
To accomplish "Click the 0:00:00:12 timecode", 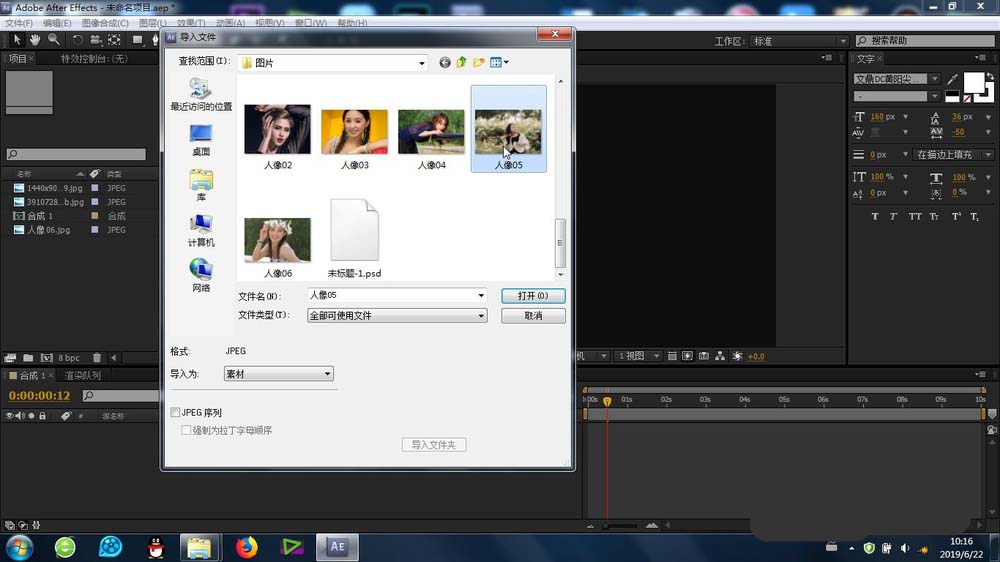I will pos(40,396).
